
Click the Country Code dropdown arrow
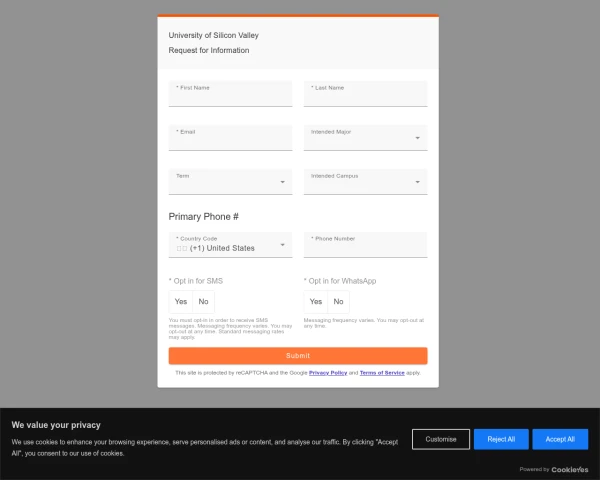282,245
